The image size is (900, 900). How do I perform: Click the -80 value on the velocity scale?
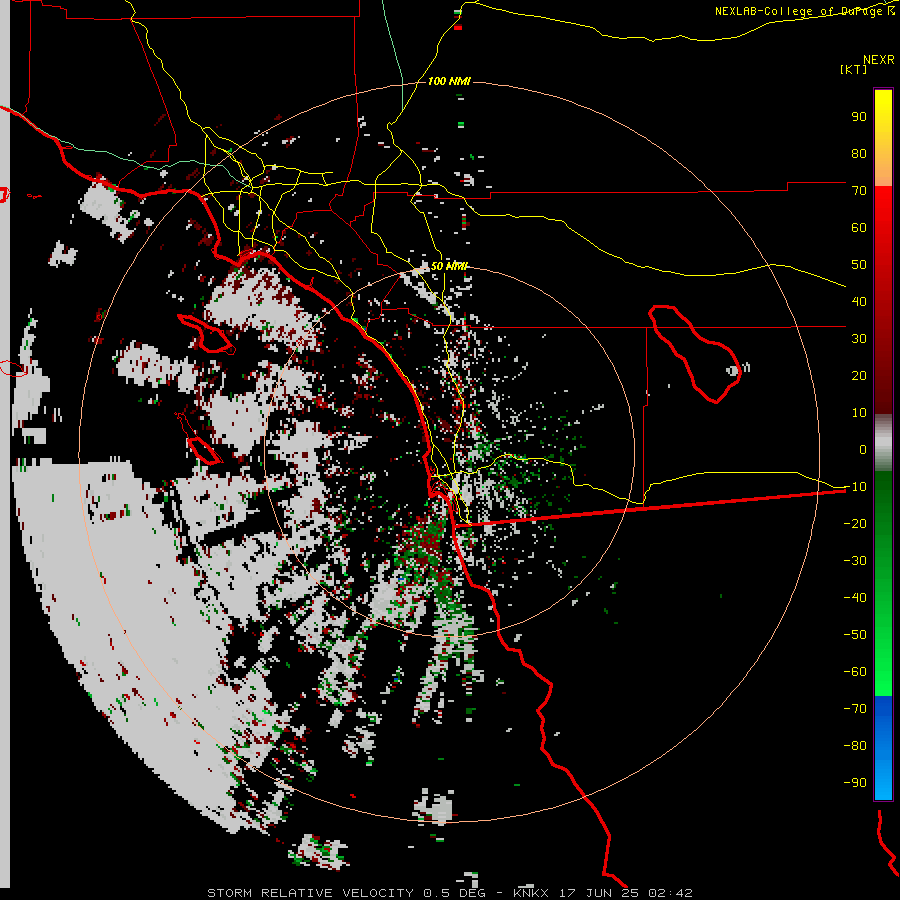click(855, 746)
